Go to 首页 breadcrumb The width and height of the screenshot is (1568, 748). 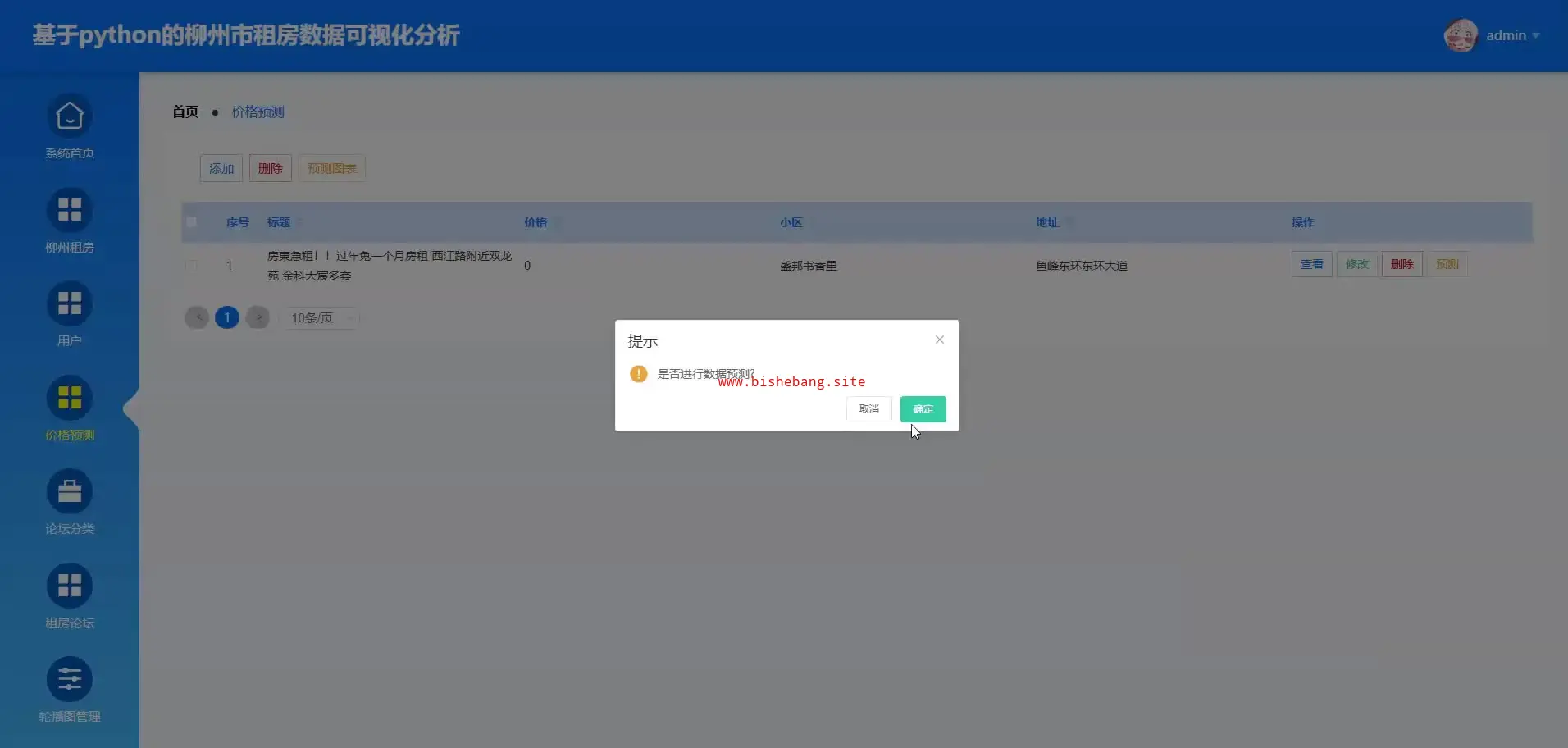click(185, 112)
